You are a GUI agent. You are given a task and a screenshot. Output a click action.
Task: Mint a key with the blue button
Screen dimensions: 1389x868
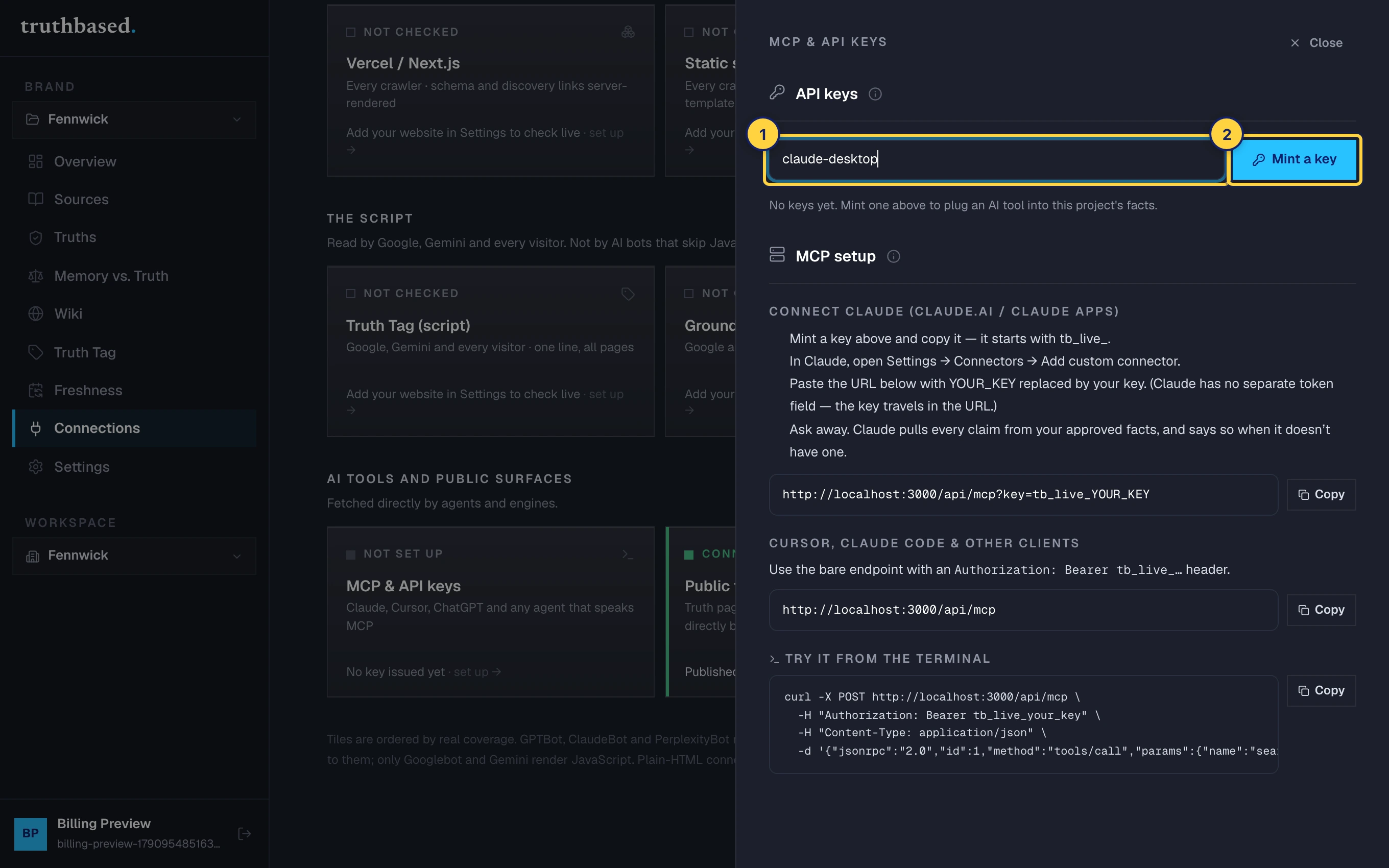[x=1295, y=160]
